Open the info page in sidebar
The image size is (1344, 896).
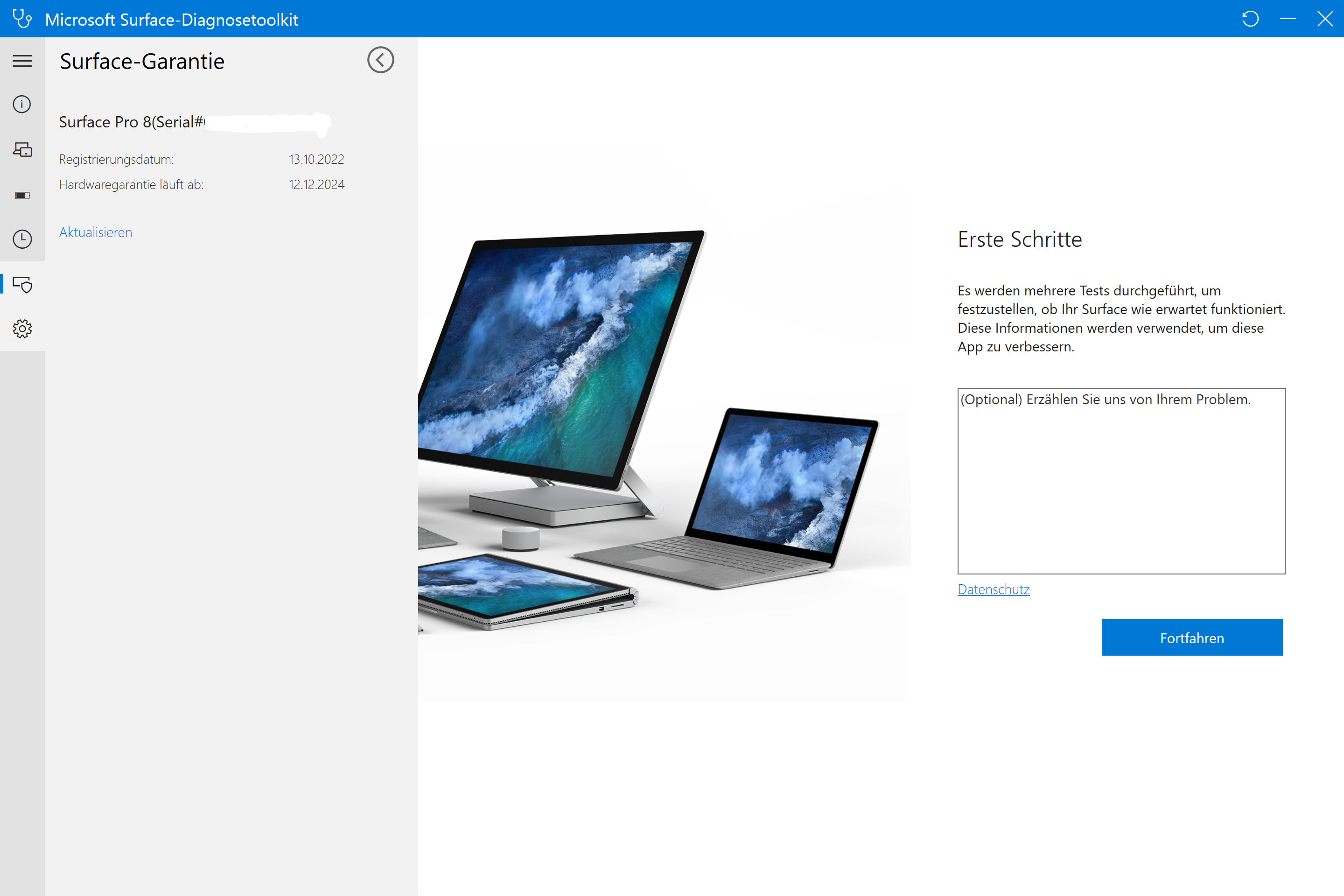22,104
